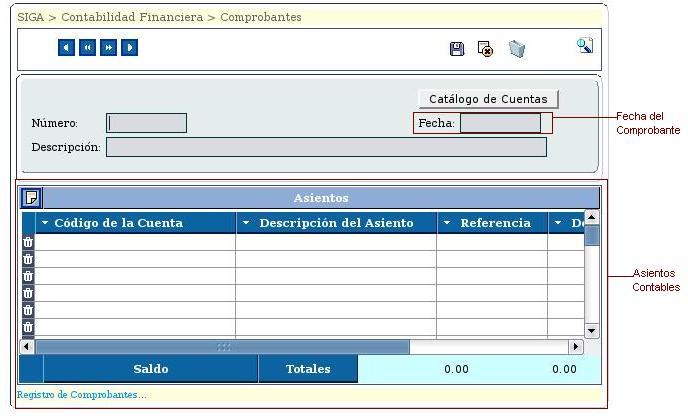Click the next record navigation button

(x=108, y=47)
